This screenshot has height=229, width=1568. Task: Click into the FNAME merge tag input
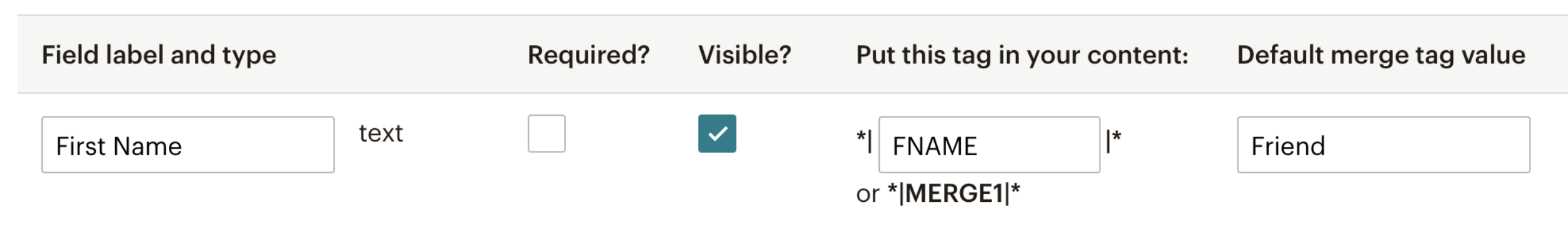(x=988, y=145)
